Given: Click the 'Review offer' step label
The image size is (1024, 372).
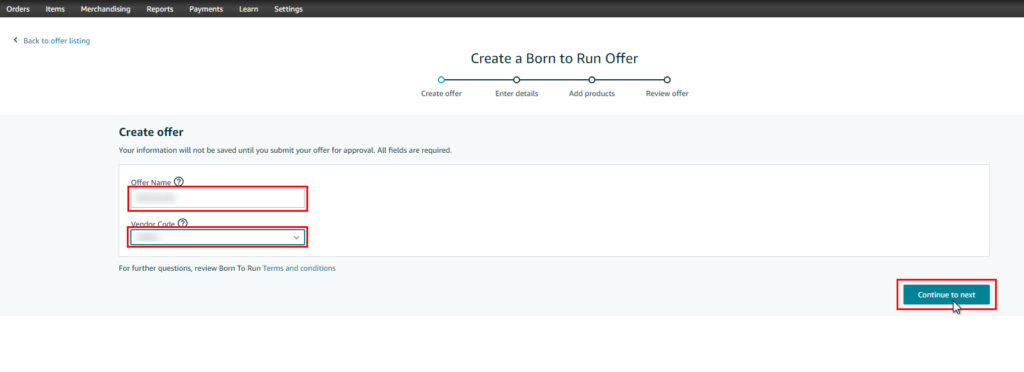Looking at the screenshot, I should pos(667,93).
